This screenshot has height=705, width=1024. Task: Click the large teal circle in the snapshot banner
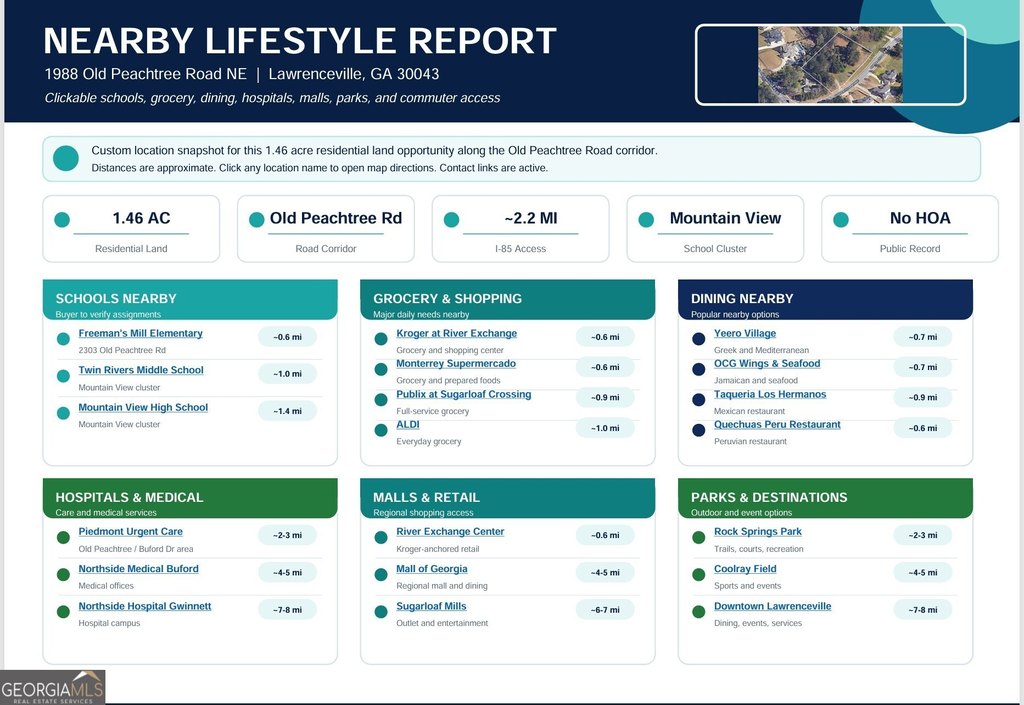tap(66, 159)
